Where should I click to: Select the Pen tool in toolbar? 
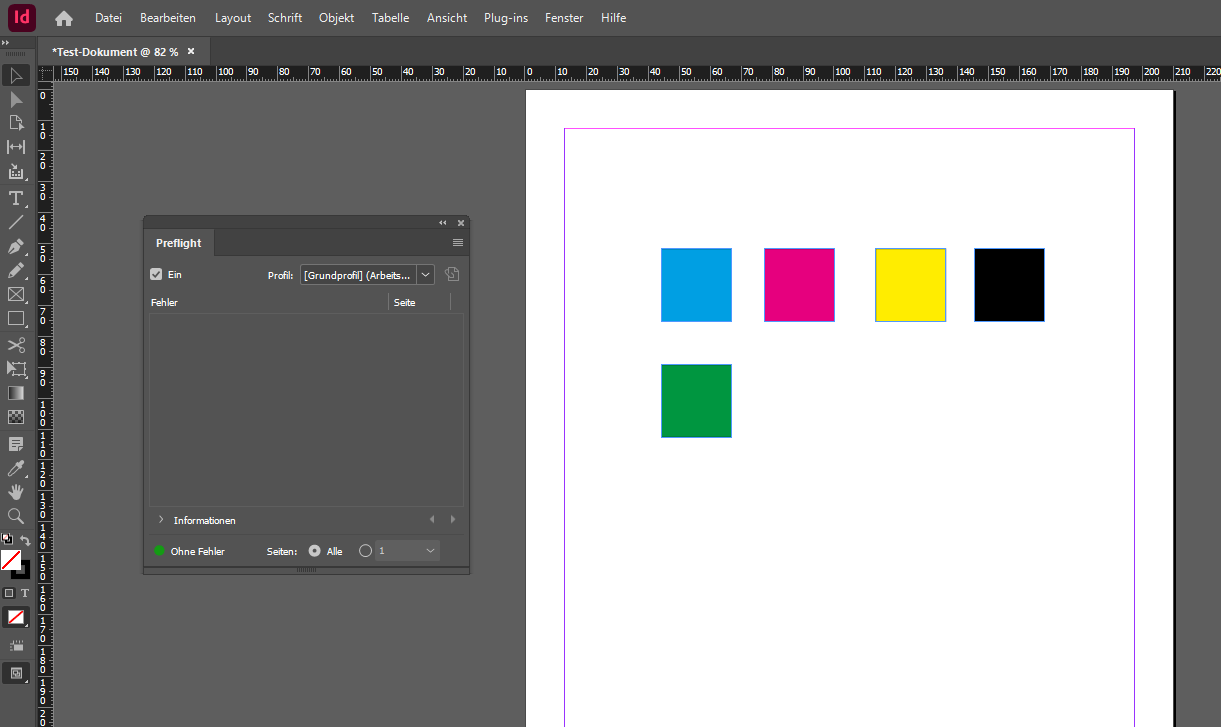[x=15, y=247]
